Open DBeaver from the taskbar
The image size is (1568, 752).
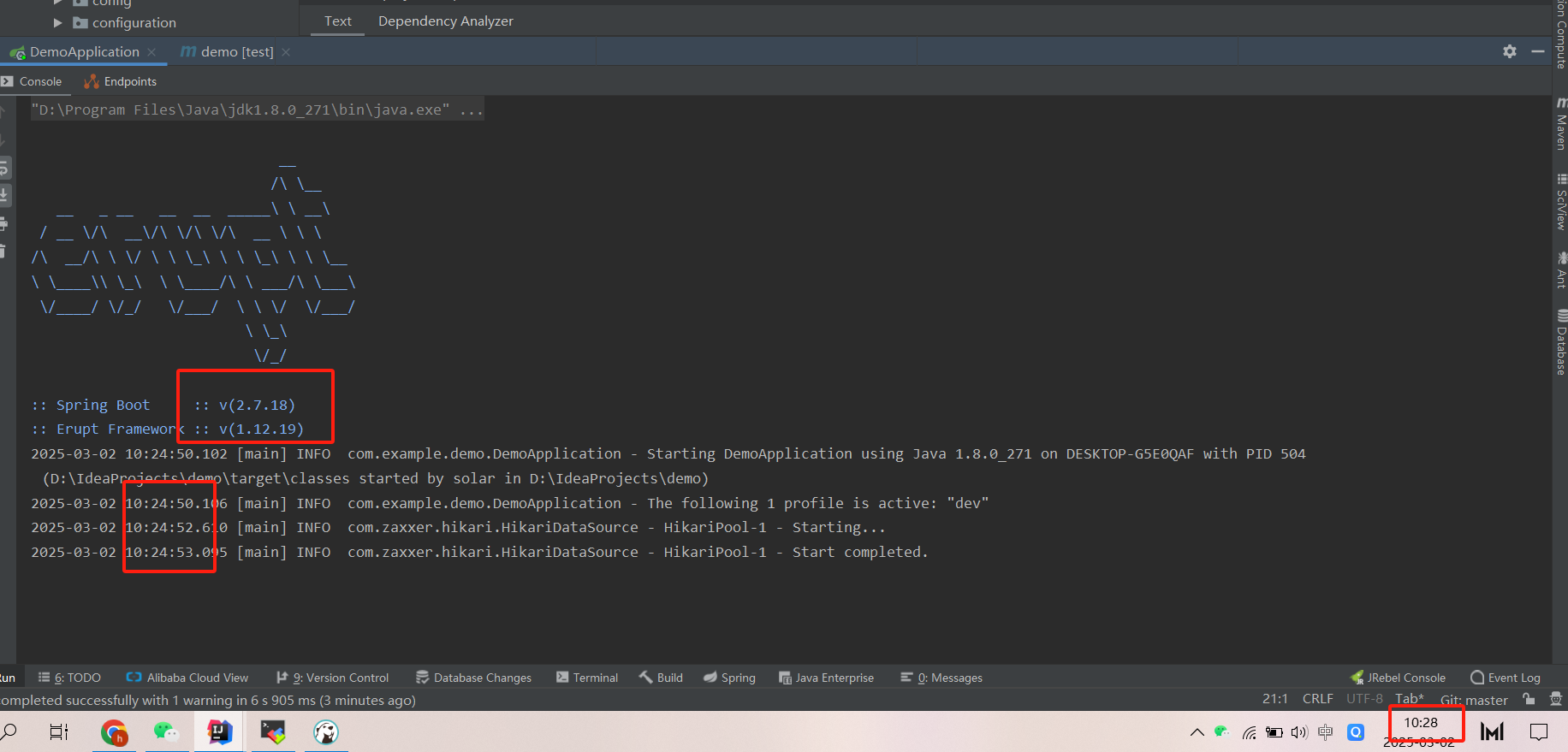coord(326,731)
